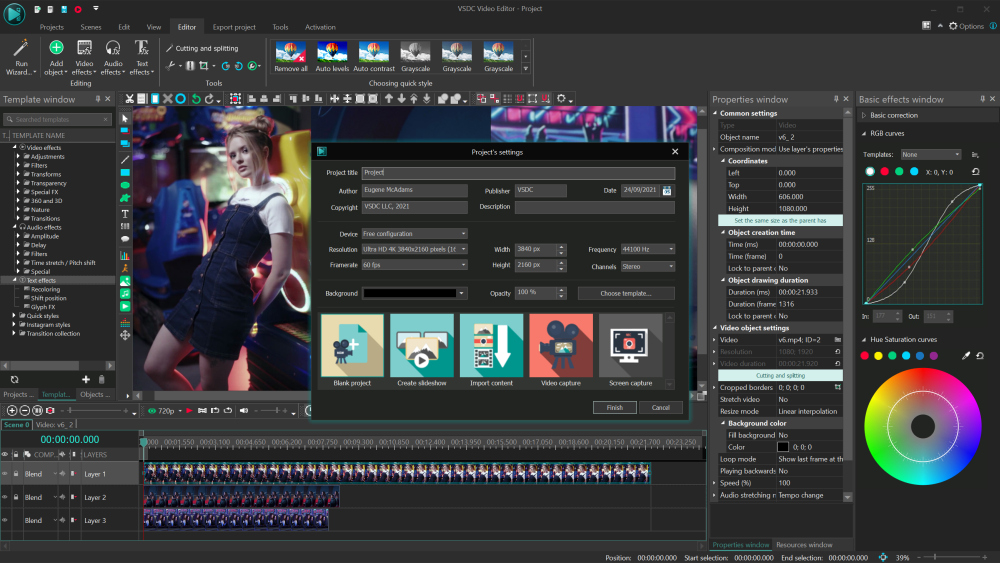Click Cutting and splitting in Properties
1000x563 pixels.
[x=780, y=376]
